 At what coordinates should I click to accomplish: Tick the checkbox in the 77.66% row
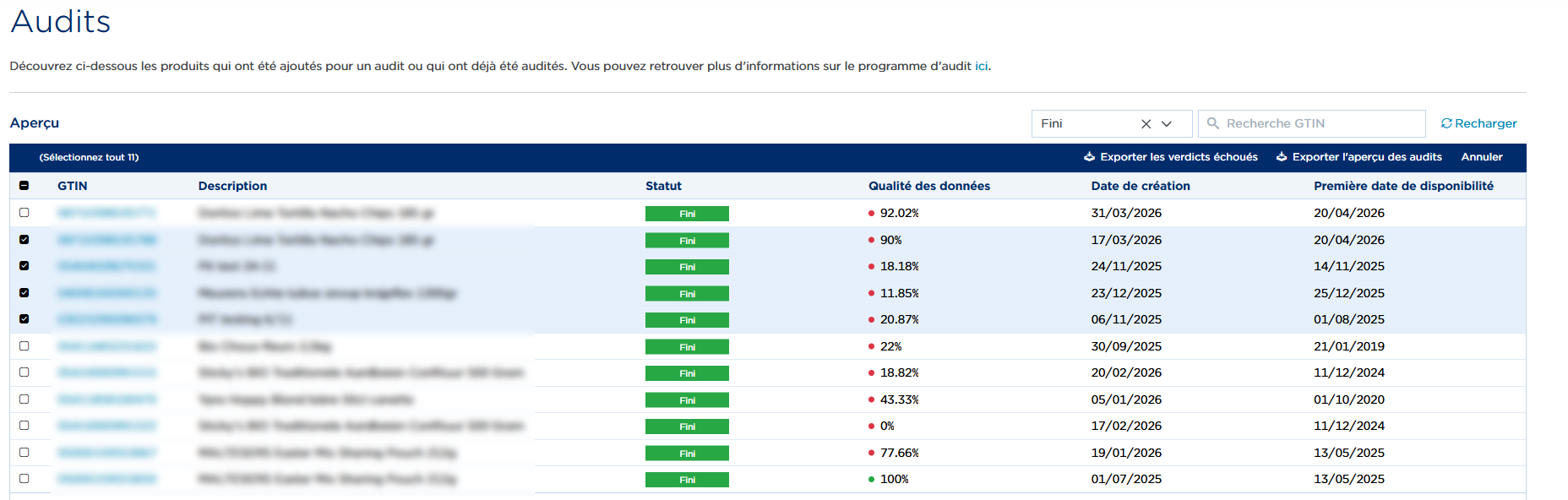tap(24, 453)
